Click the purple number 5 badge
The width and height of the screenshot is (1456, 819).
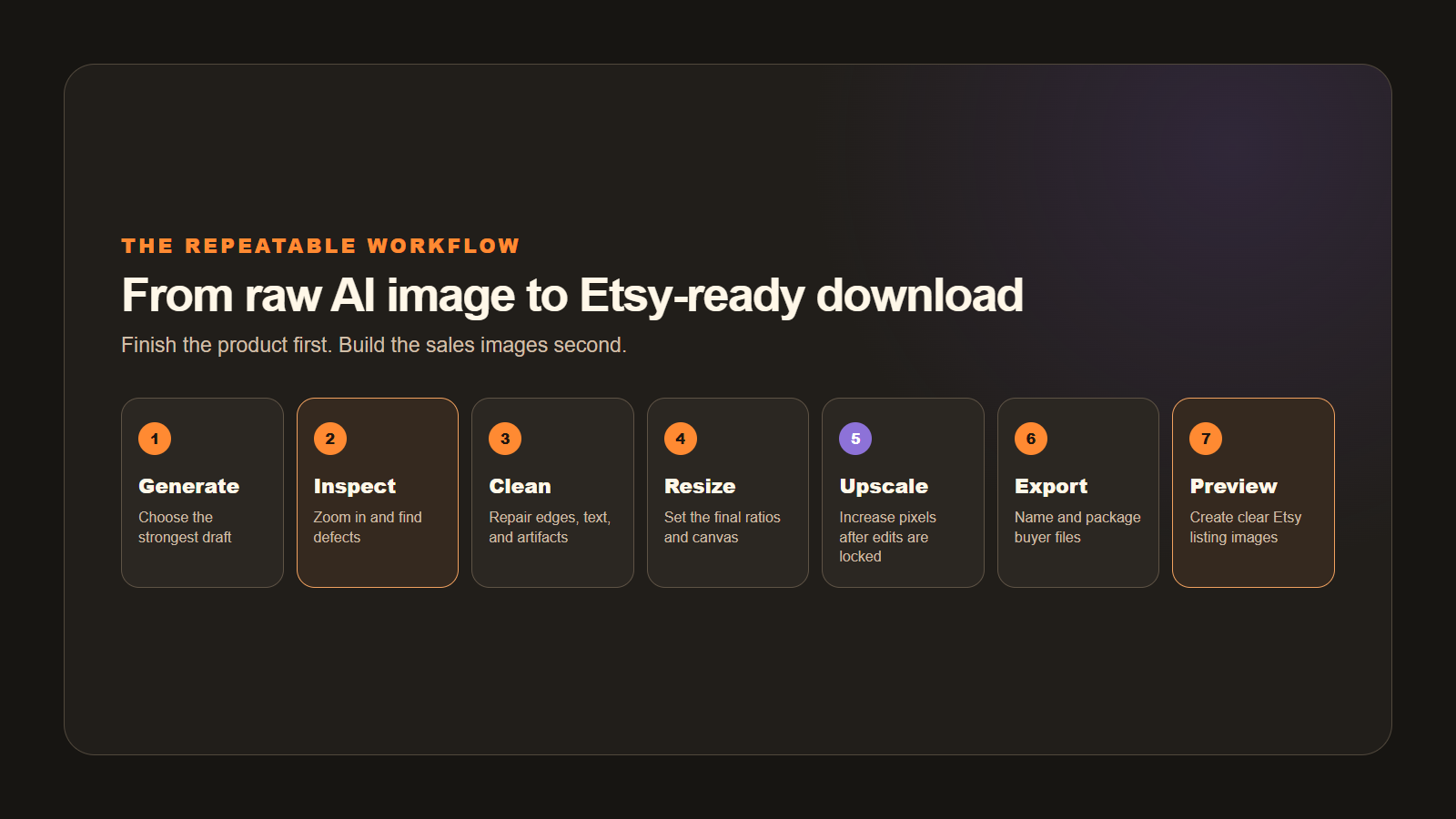855,439
